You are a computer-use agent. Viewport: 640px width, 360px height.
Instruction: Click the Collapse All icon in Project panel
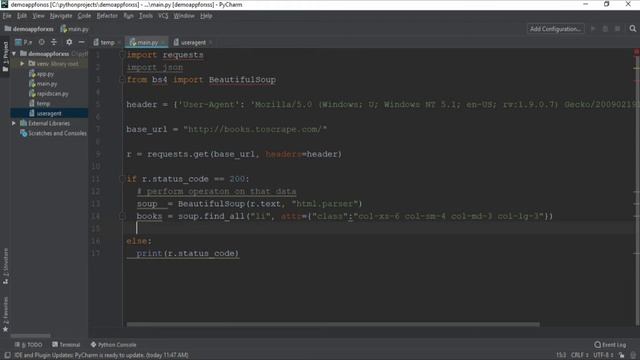[x=54, y=42]
